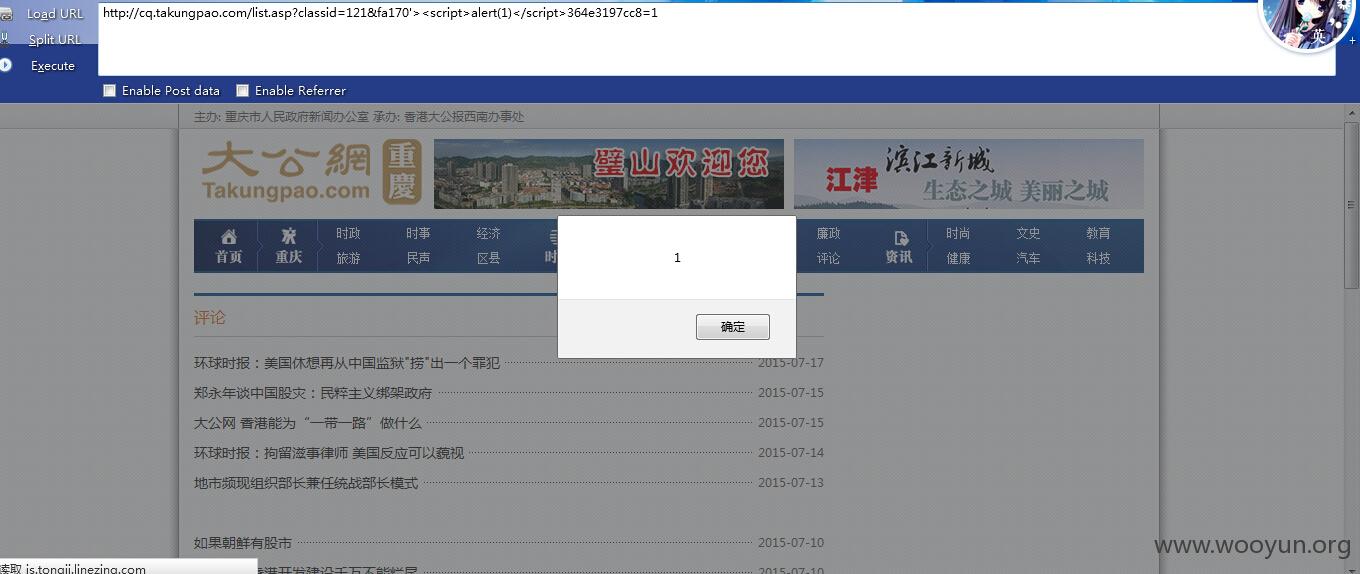Open the 经济 nav item
This screenshot has height=574, width=1360.
pos(488,233)
